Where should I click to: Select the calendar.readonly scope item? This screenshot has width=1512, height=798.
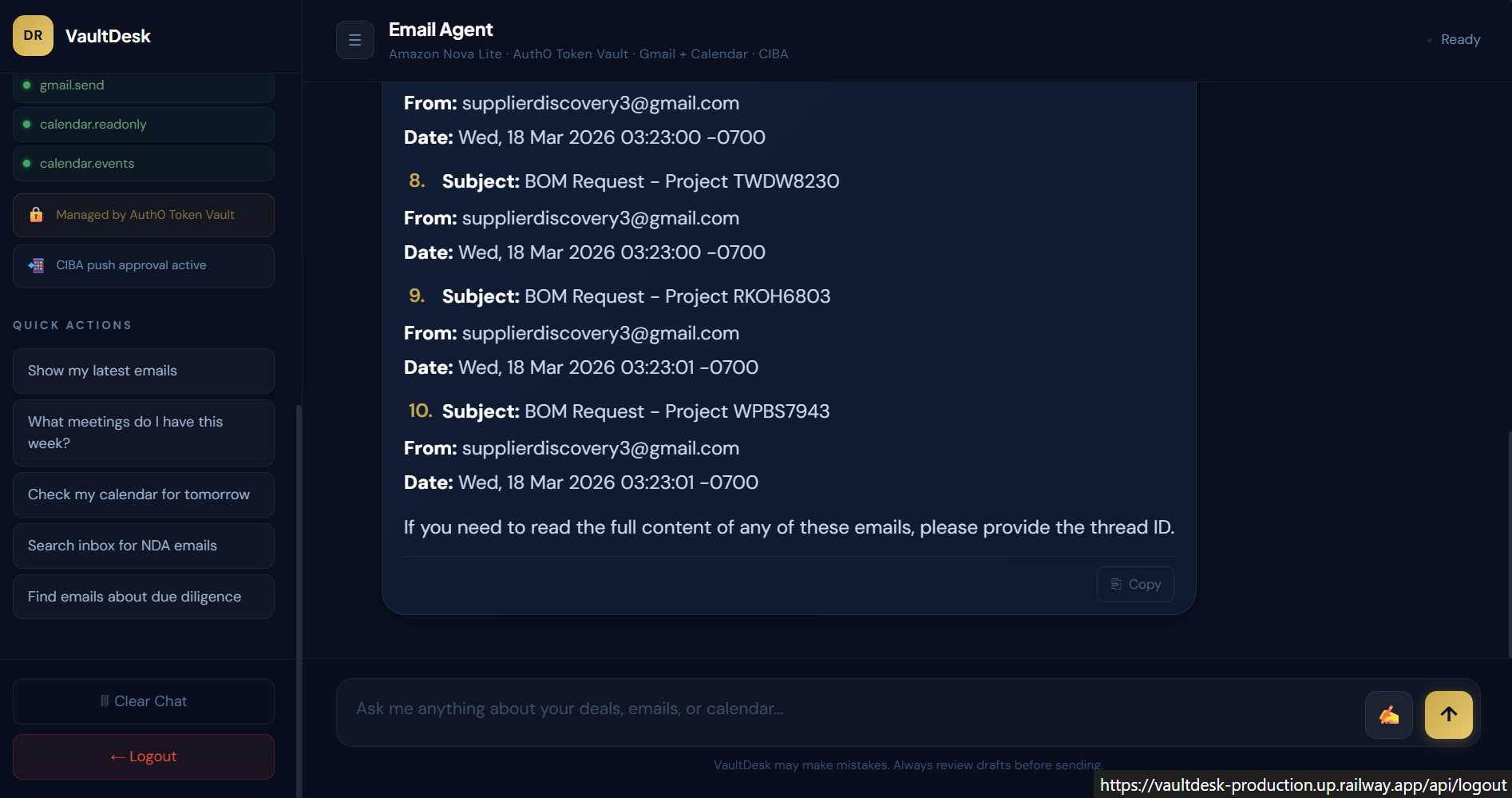coord(144,125)
